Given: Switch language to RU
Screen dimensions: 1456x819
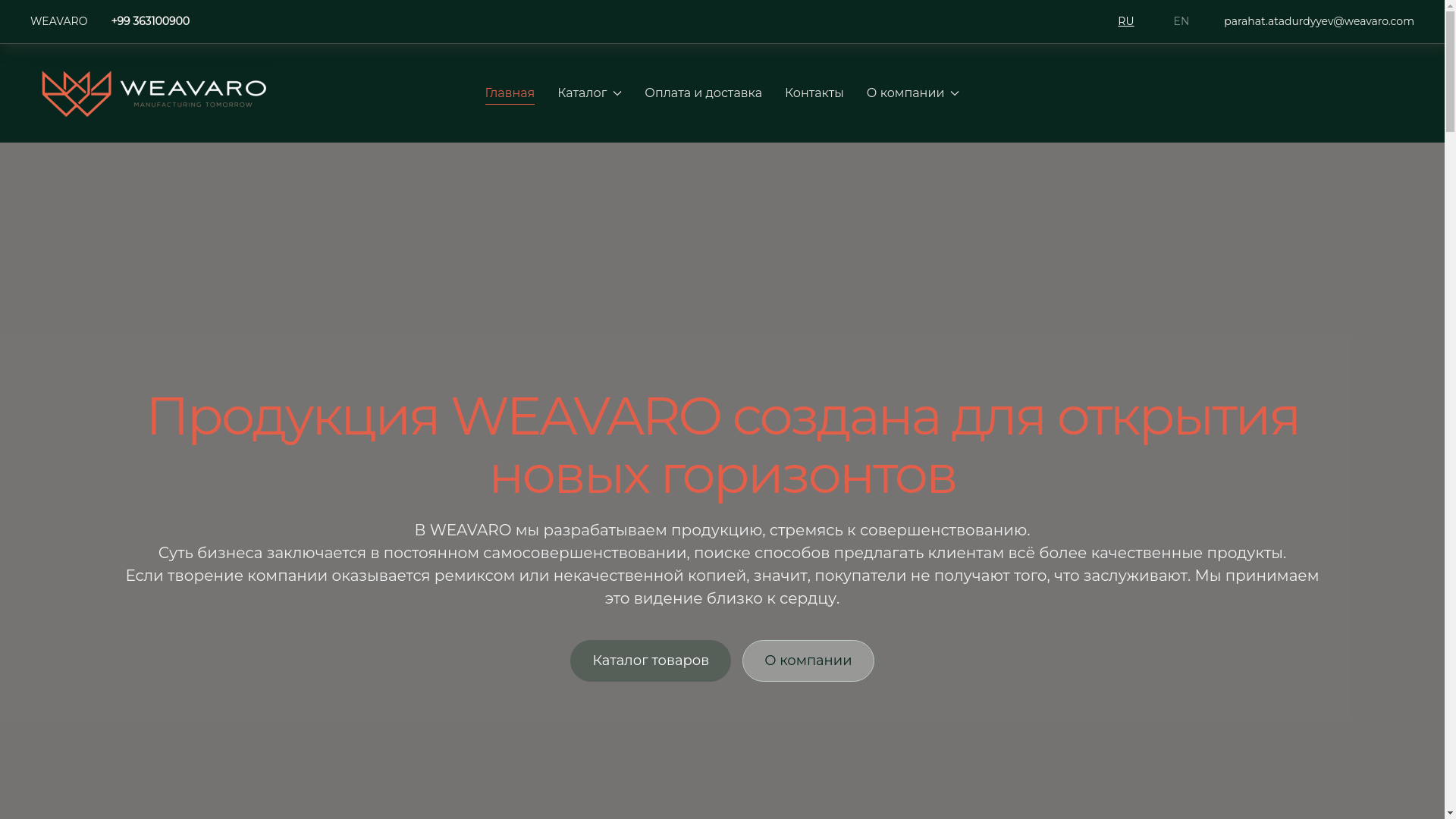Looking at the screenshot, I should point(1125,21).
